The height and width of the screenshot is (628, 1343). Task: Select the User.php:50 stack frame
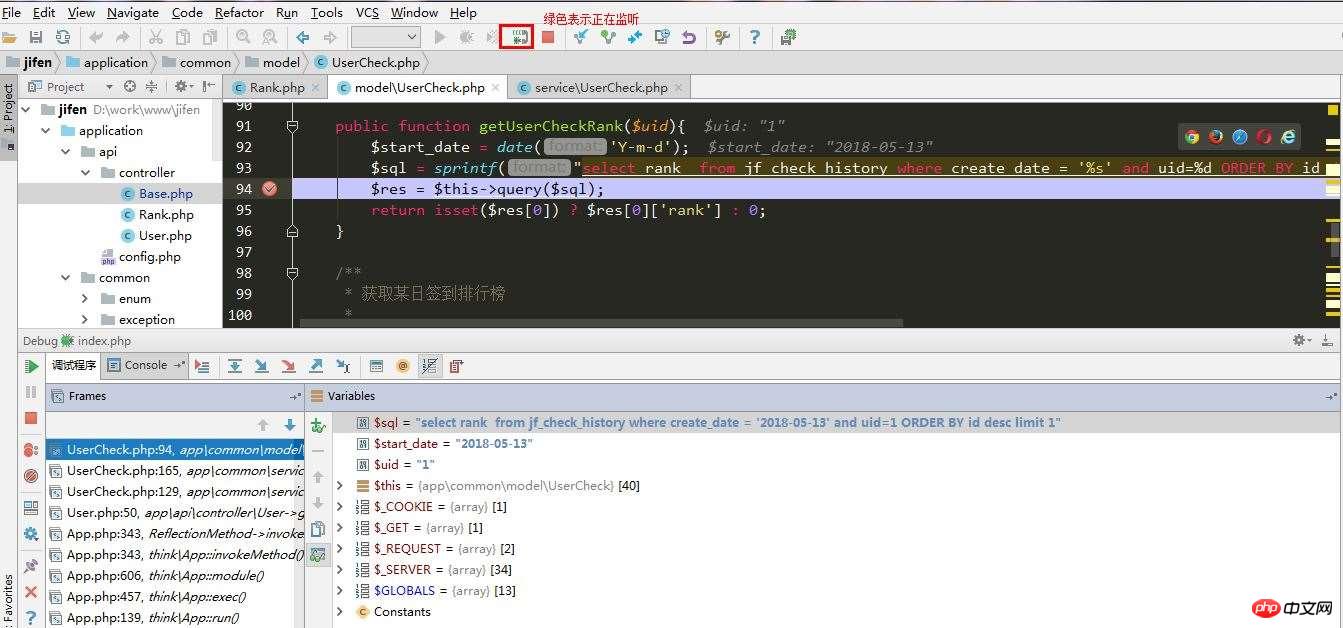click(175, 512)
